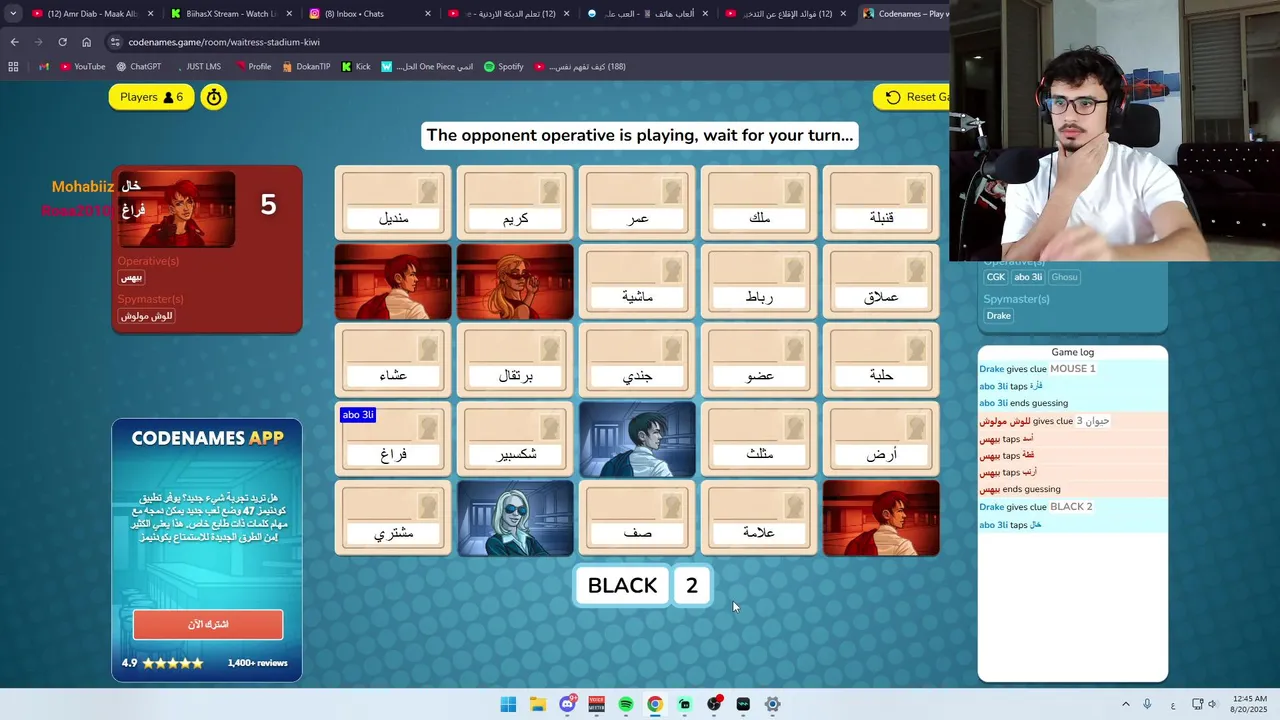Tap the word card علامة
The width and height of the screenshot is (1280, 720).
(x=759, y=518)
